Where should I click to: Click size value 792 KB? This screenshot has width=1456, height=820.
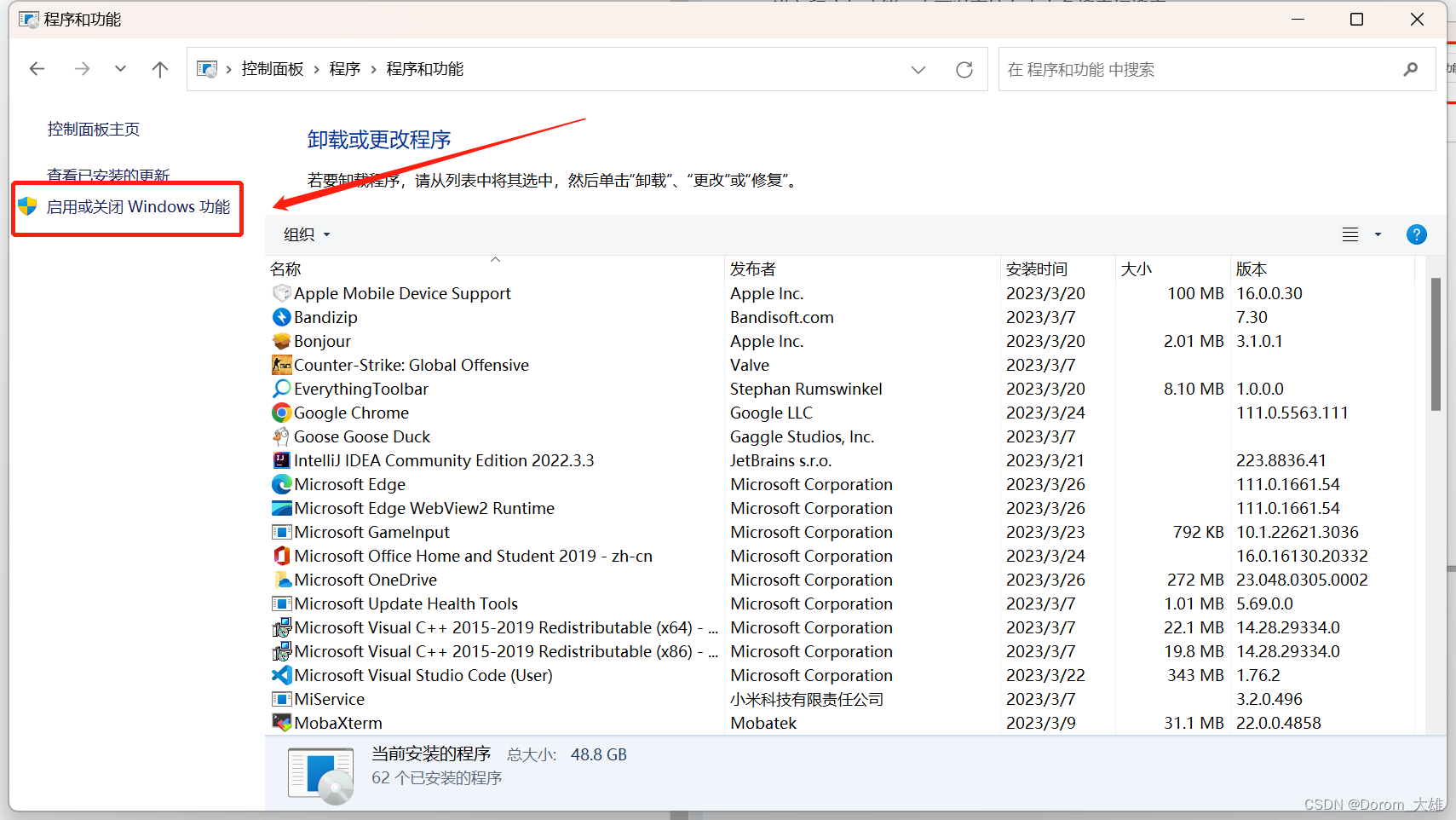point(1198,532)
